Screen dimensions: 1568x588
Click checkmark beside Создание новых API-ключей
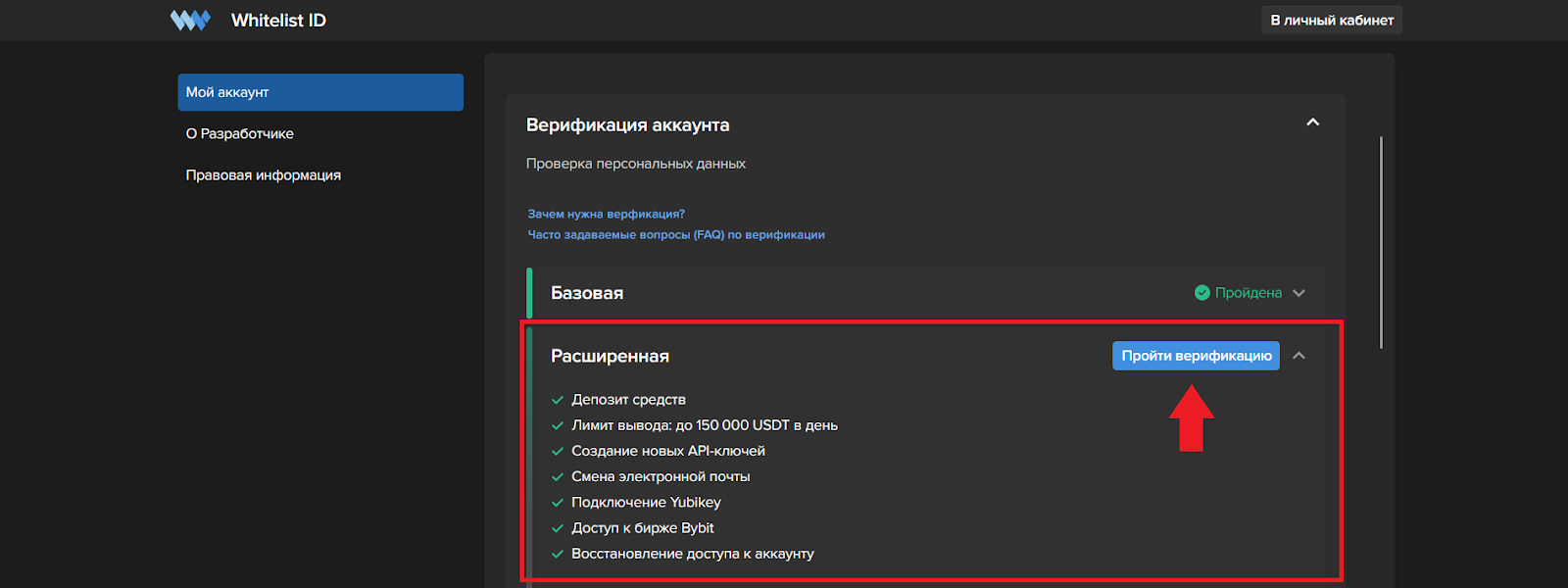558,451
